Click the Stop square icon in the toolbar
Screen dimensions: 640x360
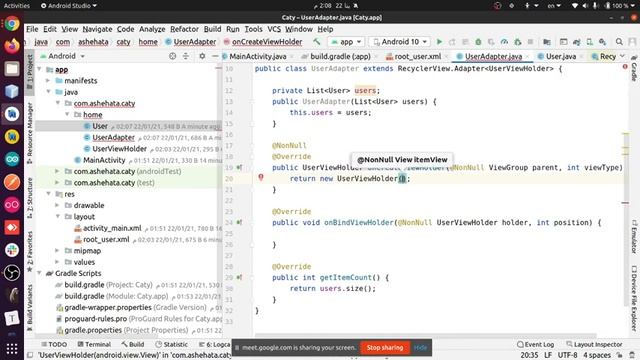[x=530, y=42]
